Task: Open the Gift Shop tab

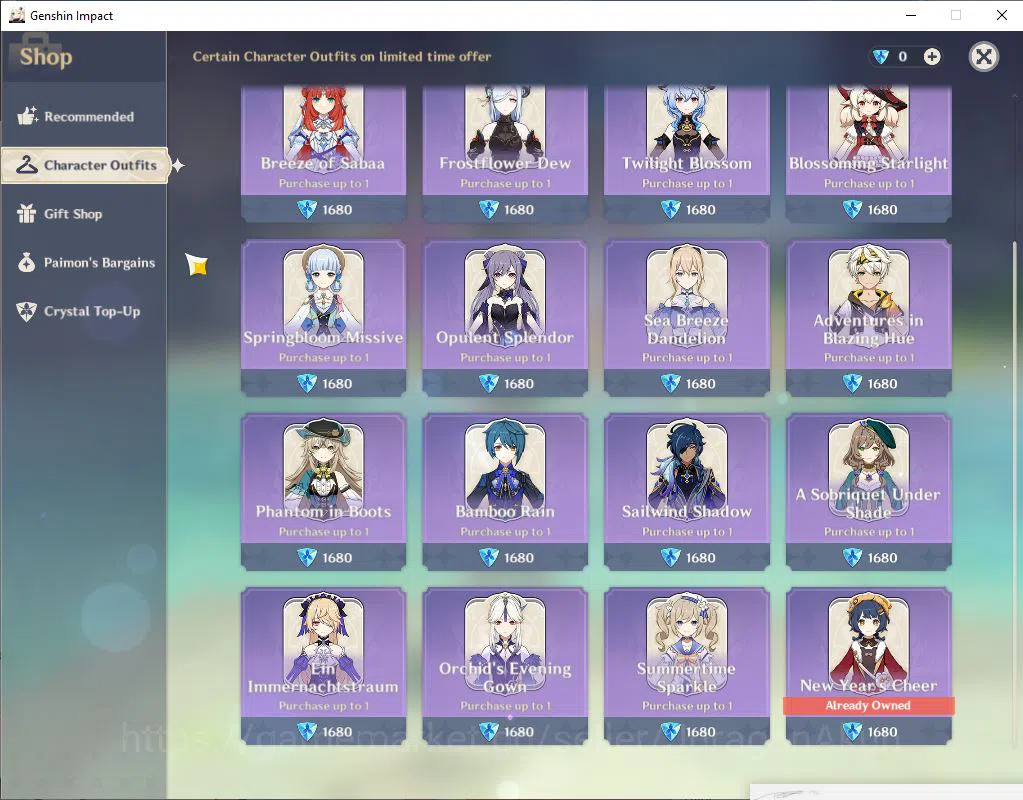Action: (x=84, y=214)
